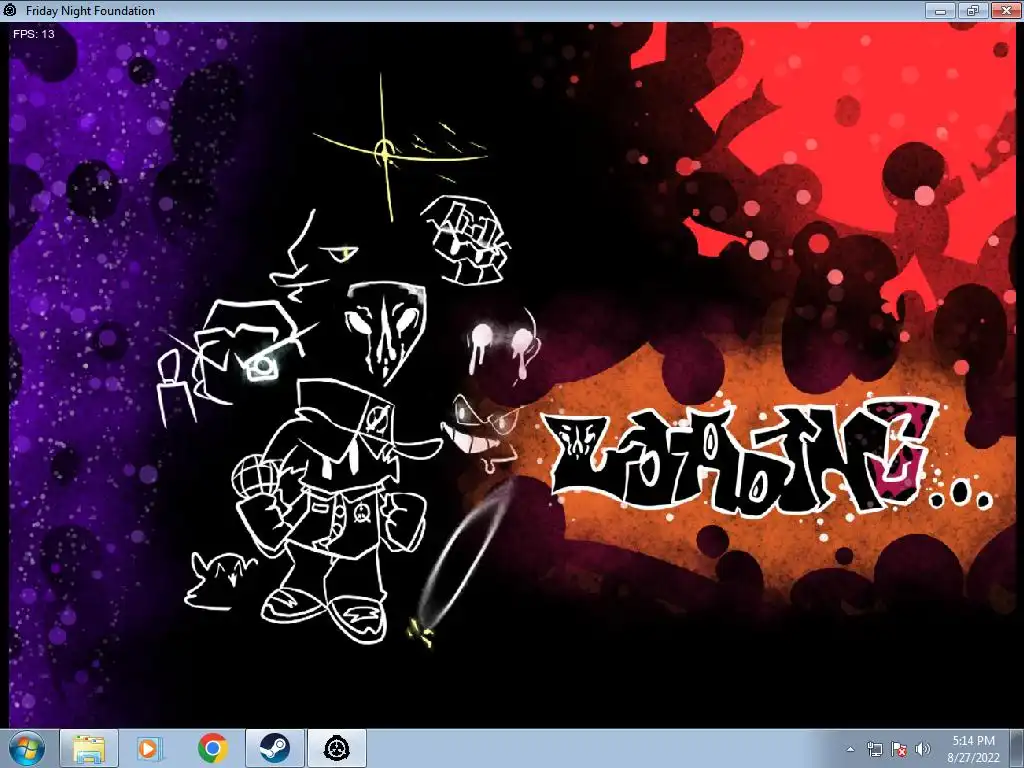The image size is (1024, 768).
Task: Open the Action Center flag icon
Action: click(x=899, y=750)
